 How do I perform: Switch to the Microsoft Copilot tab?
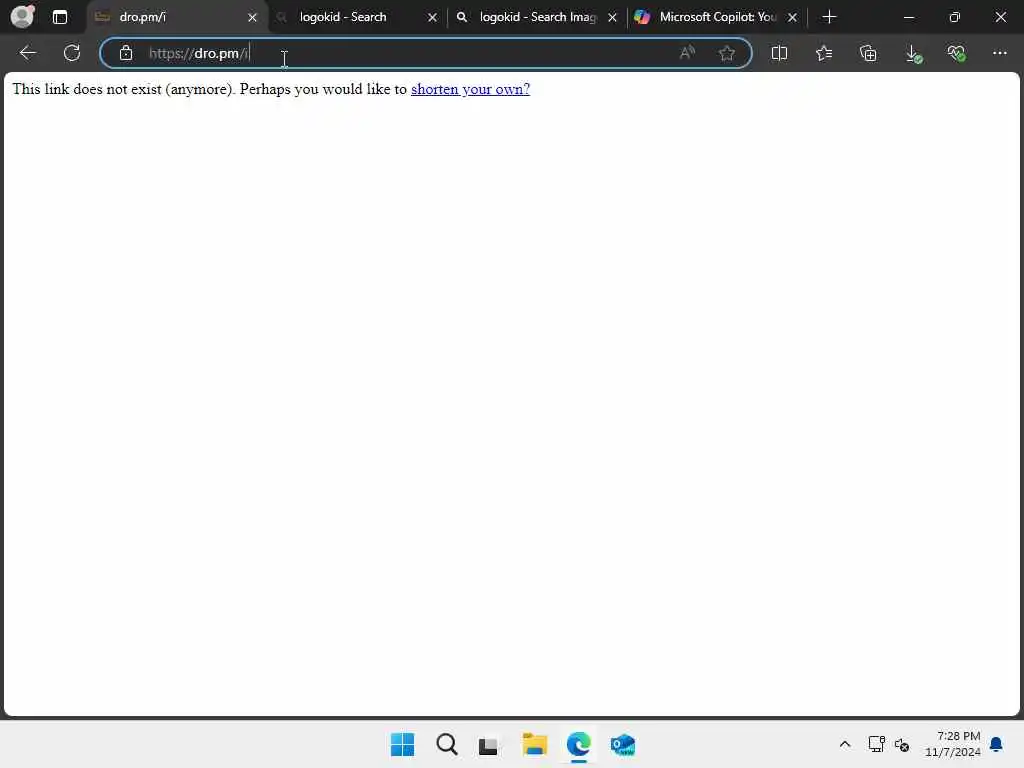tap(717, 17)
